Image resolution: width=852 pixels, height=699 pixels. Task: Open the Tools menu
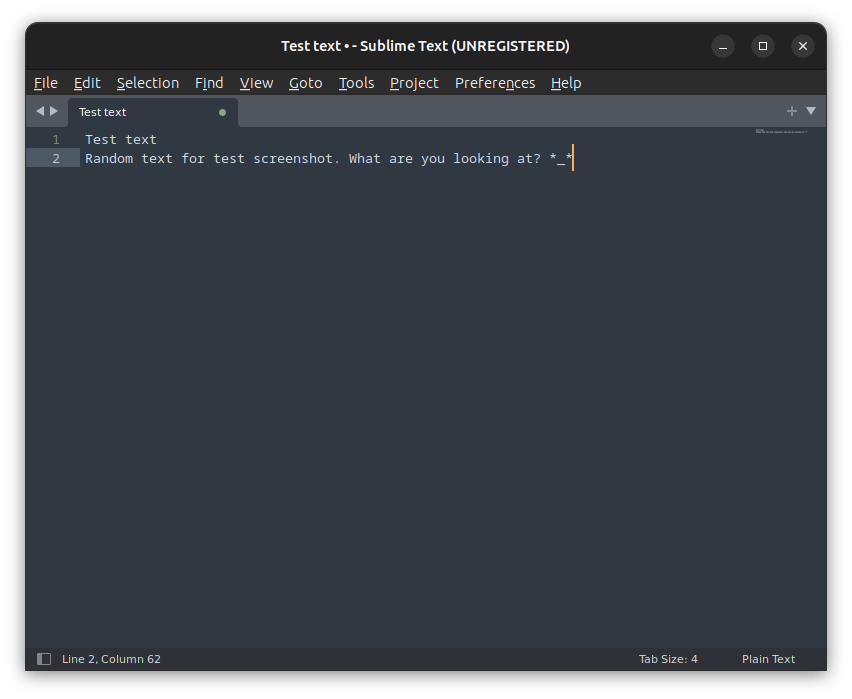[x=356, y=83]
